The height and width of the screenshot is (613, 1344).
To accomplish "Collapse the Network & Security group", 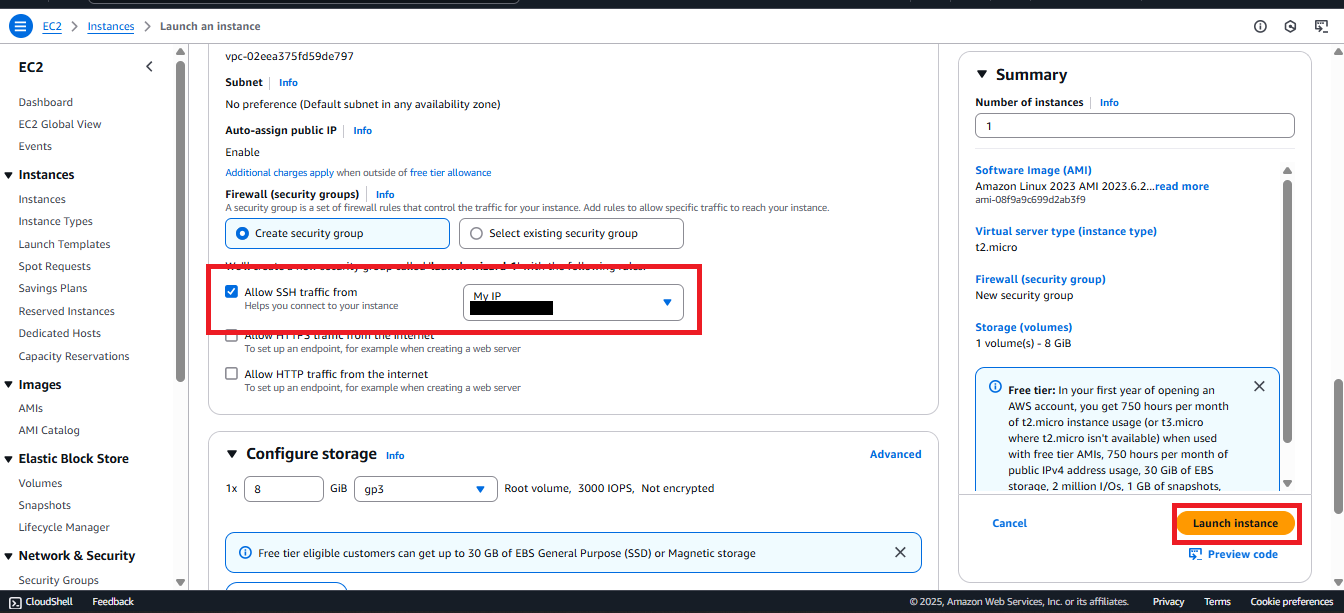I will (9, 556).
